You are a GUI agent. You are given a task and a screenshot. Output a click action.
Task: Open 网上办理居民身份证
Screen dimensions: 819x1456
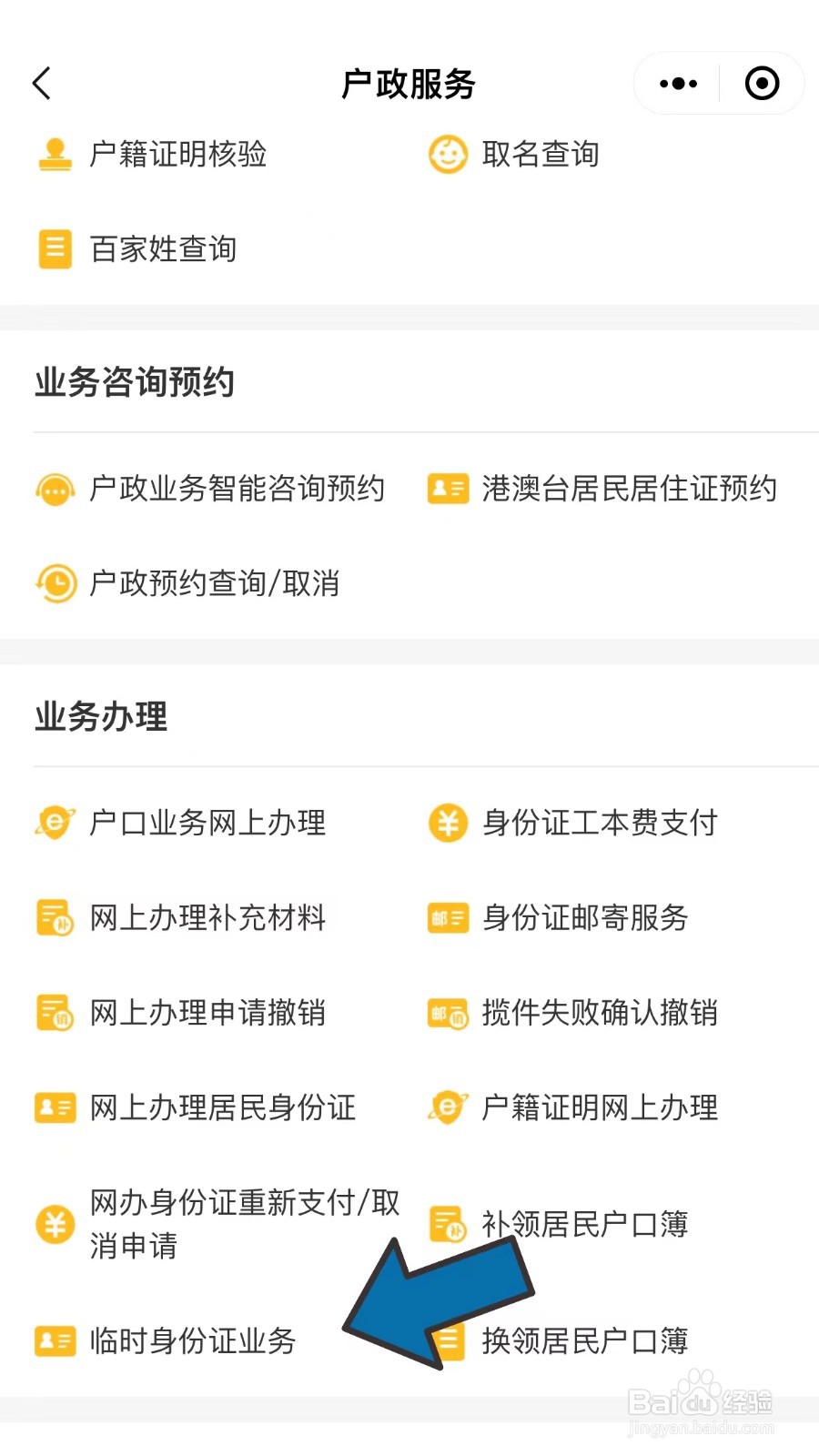222,1107
